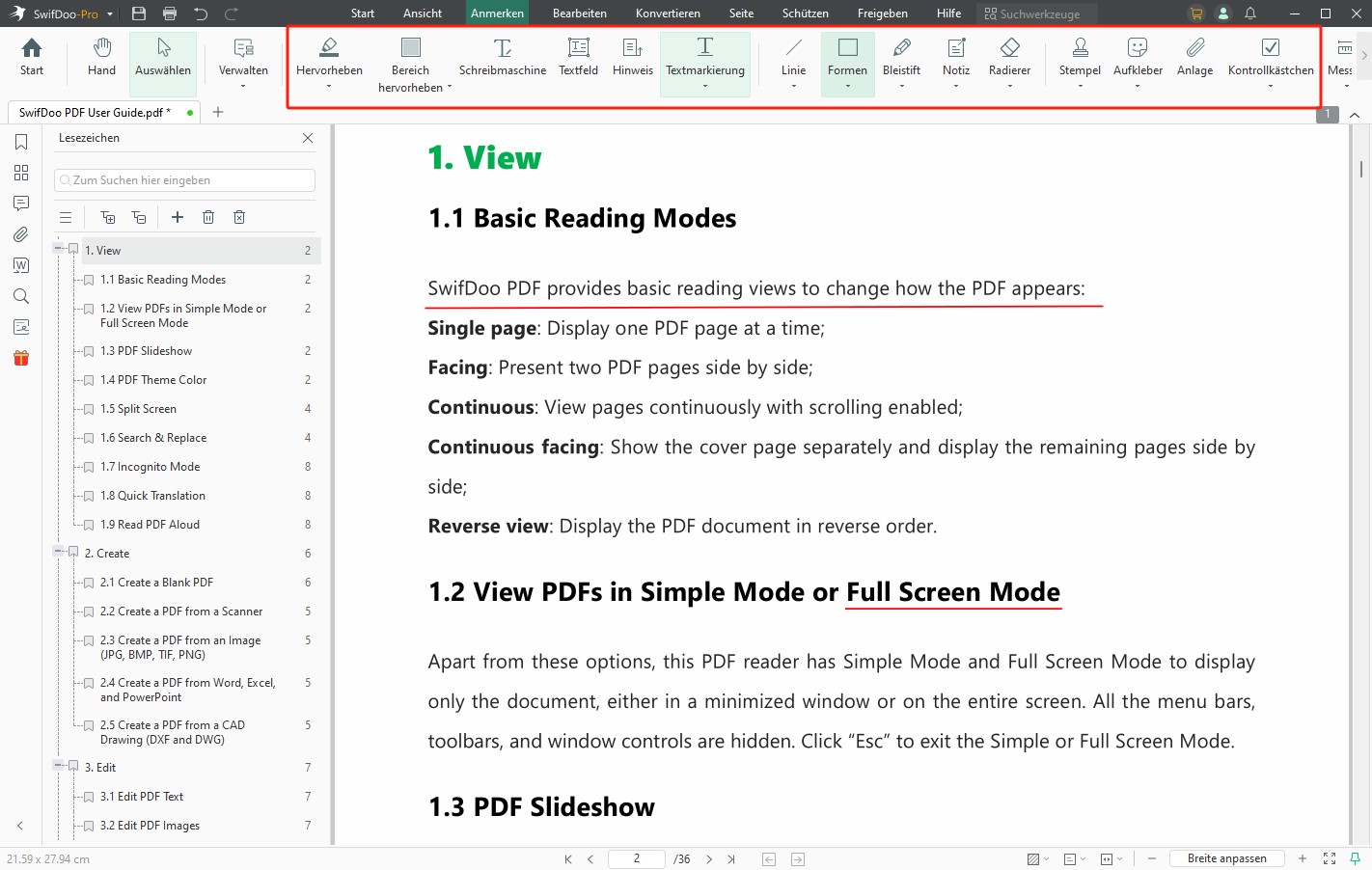1372x870 pixels.
Task: Open the Formen shapes dropdown
Action: click(848, 87)
